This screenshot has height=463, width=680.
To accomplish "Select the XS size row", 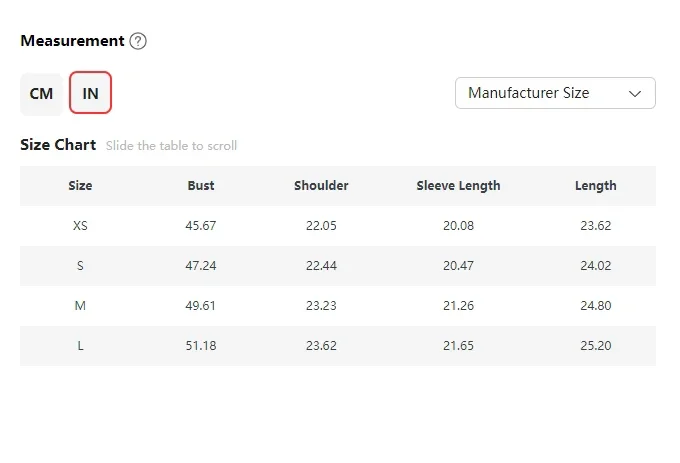I will tap(80, 225).
